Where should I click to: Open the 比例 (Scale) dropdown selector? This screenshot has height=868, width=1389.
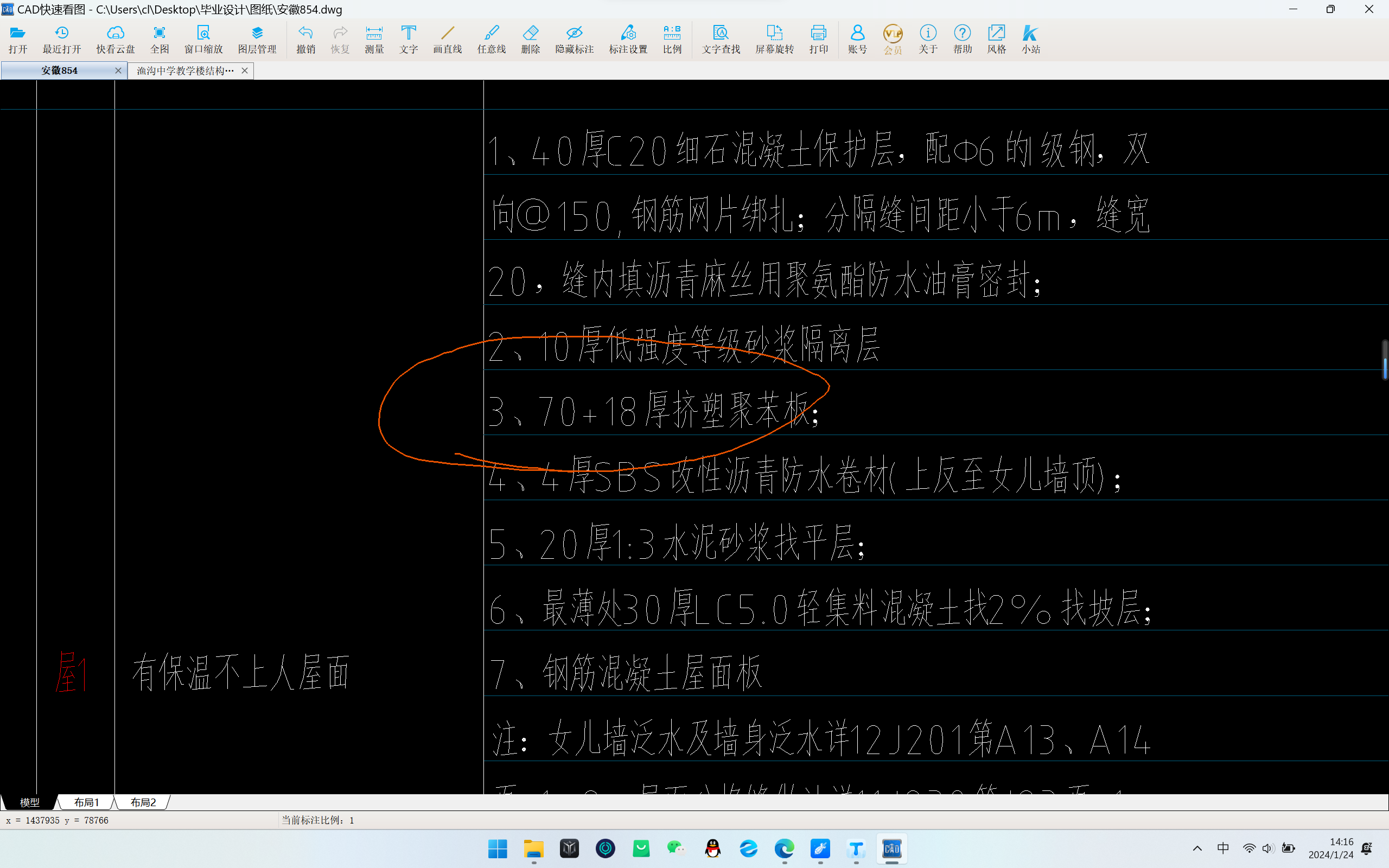[x=672, y=38]
